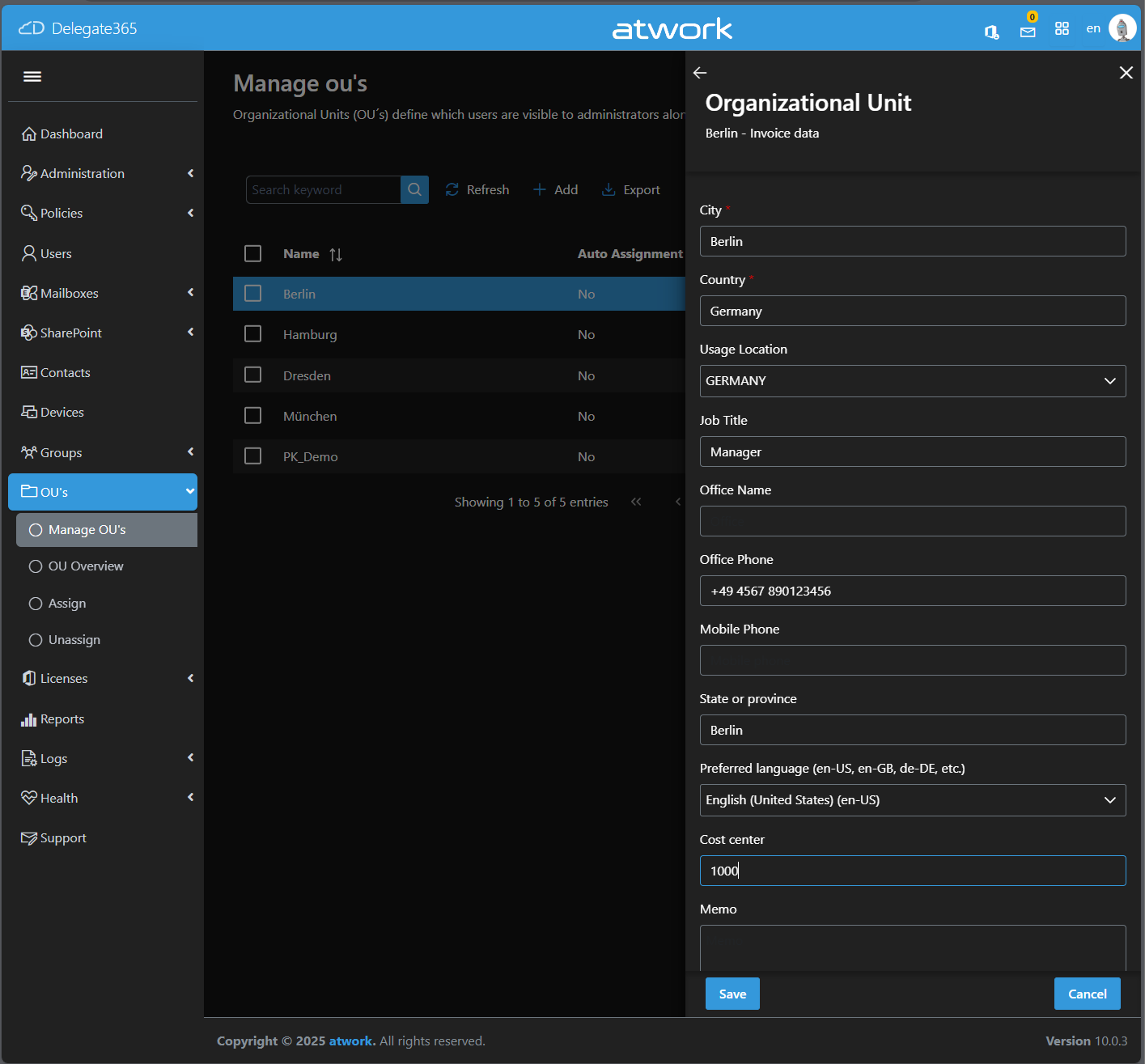Image resolution: width=1145 pixels, height=1064 pixels.
Task: Click the Refresh toolbar button
Action: (477, 189)
